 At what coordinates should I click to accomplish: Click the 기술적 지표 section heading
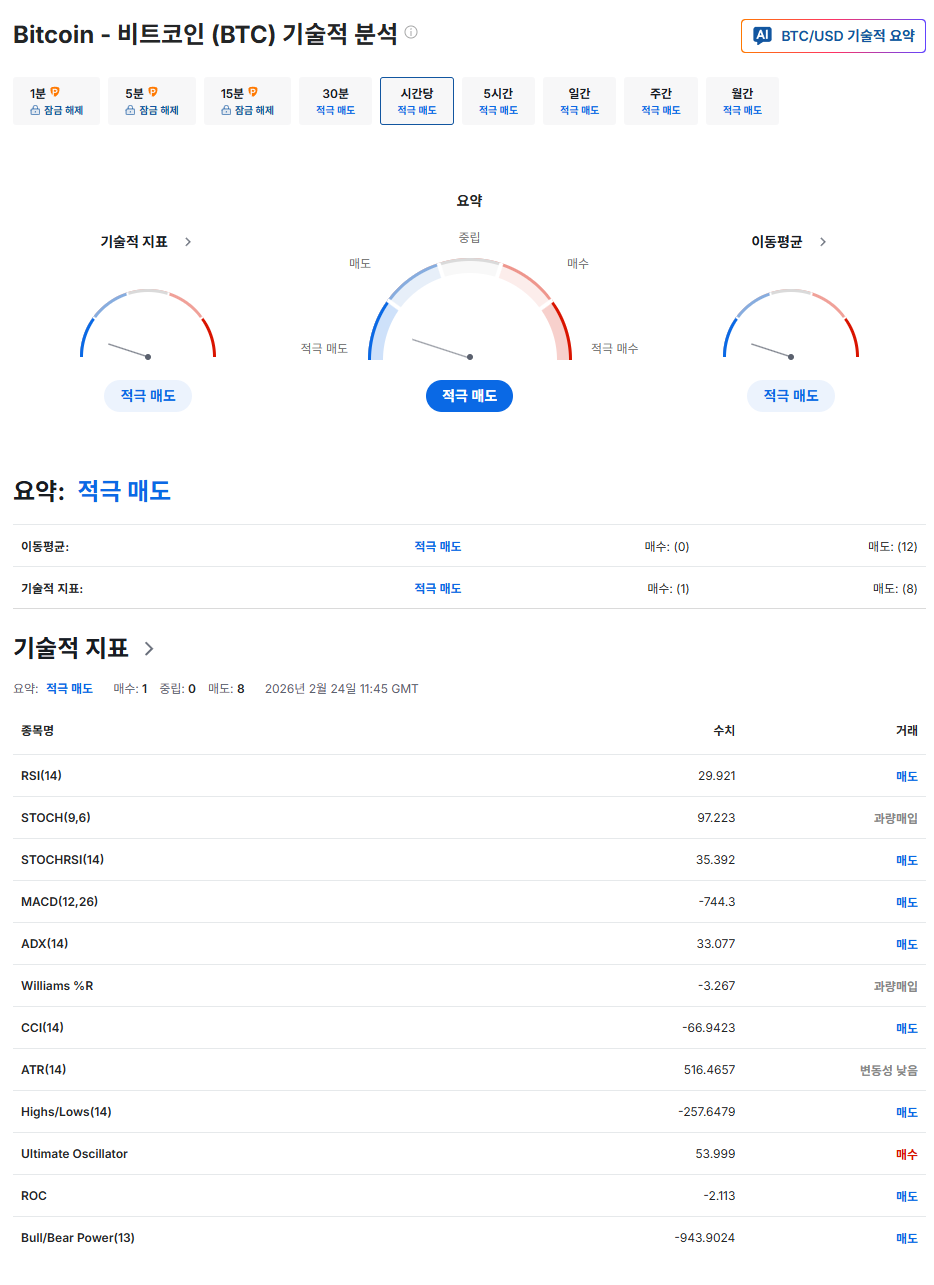point(71,648)
